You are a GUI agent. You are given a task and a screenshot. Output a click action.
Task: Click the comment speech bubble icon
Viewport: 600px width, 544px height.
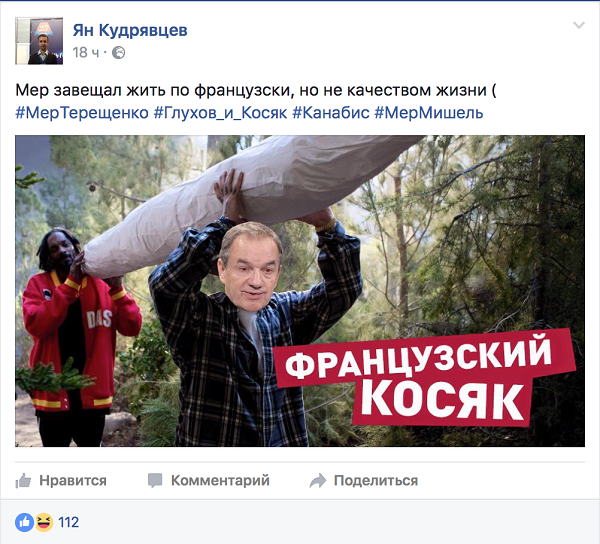click(x=155, y=480)
